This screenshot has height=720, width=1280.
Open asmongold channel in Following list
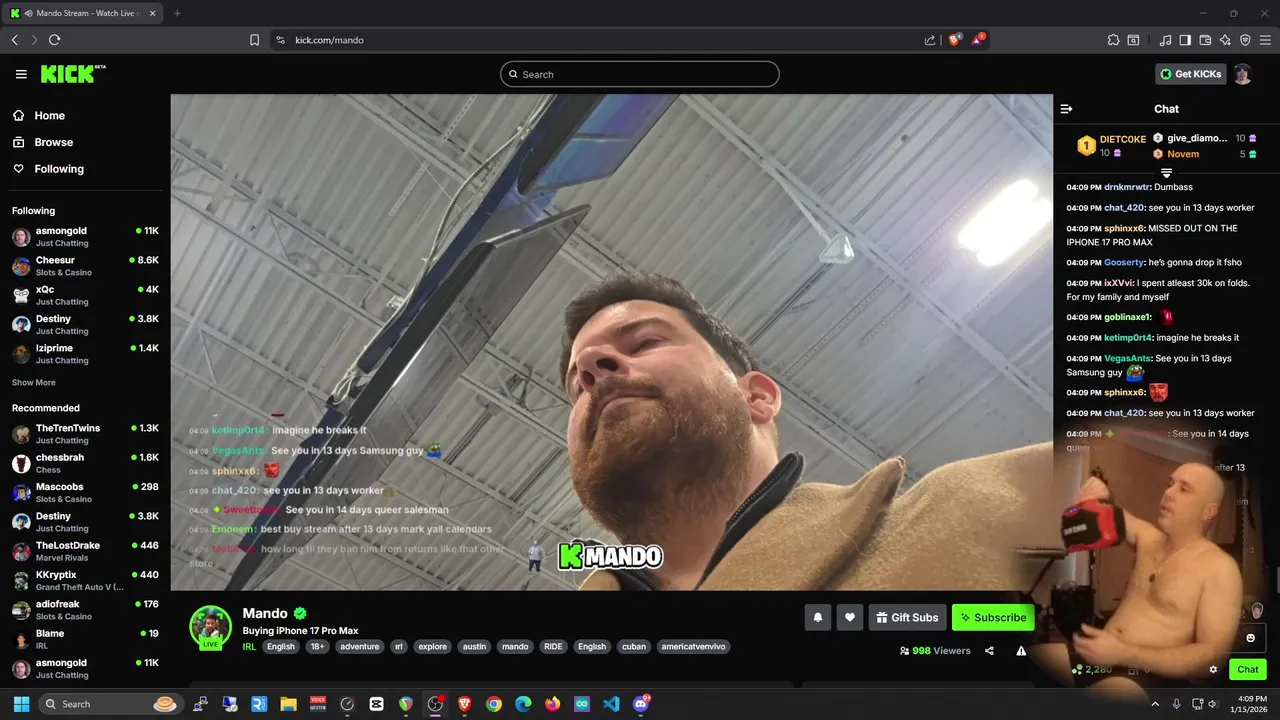tap(85, 236)
